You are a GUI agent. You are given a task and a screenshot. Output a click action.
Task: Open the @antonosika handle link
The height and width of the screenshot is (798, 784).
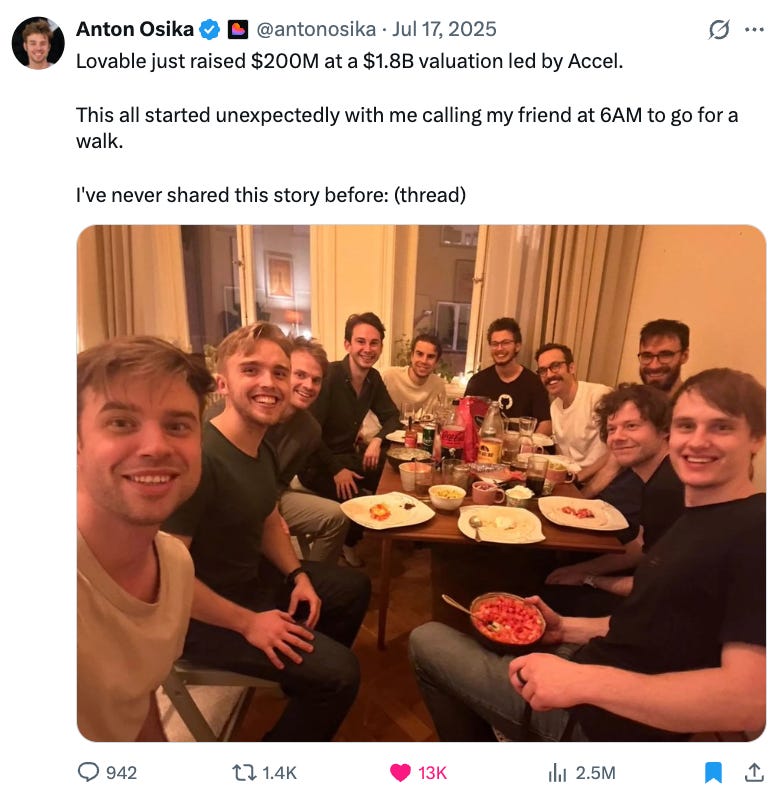click(x=316, y=29)
